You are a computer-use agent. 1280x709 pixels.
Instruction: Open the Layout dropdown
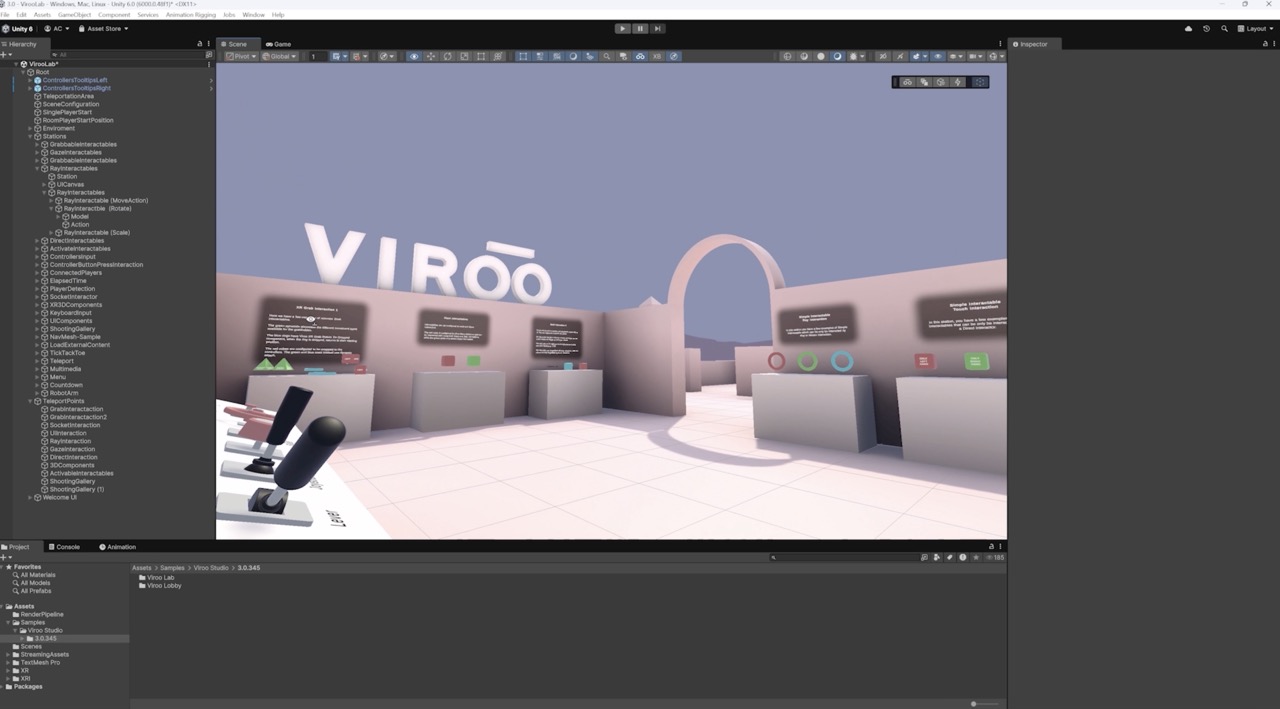(x=1256, y=28)
